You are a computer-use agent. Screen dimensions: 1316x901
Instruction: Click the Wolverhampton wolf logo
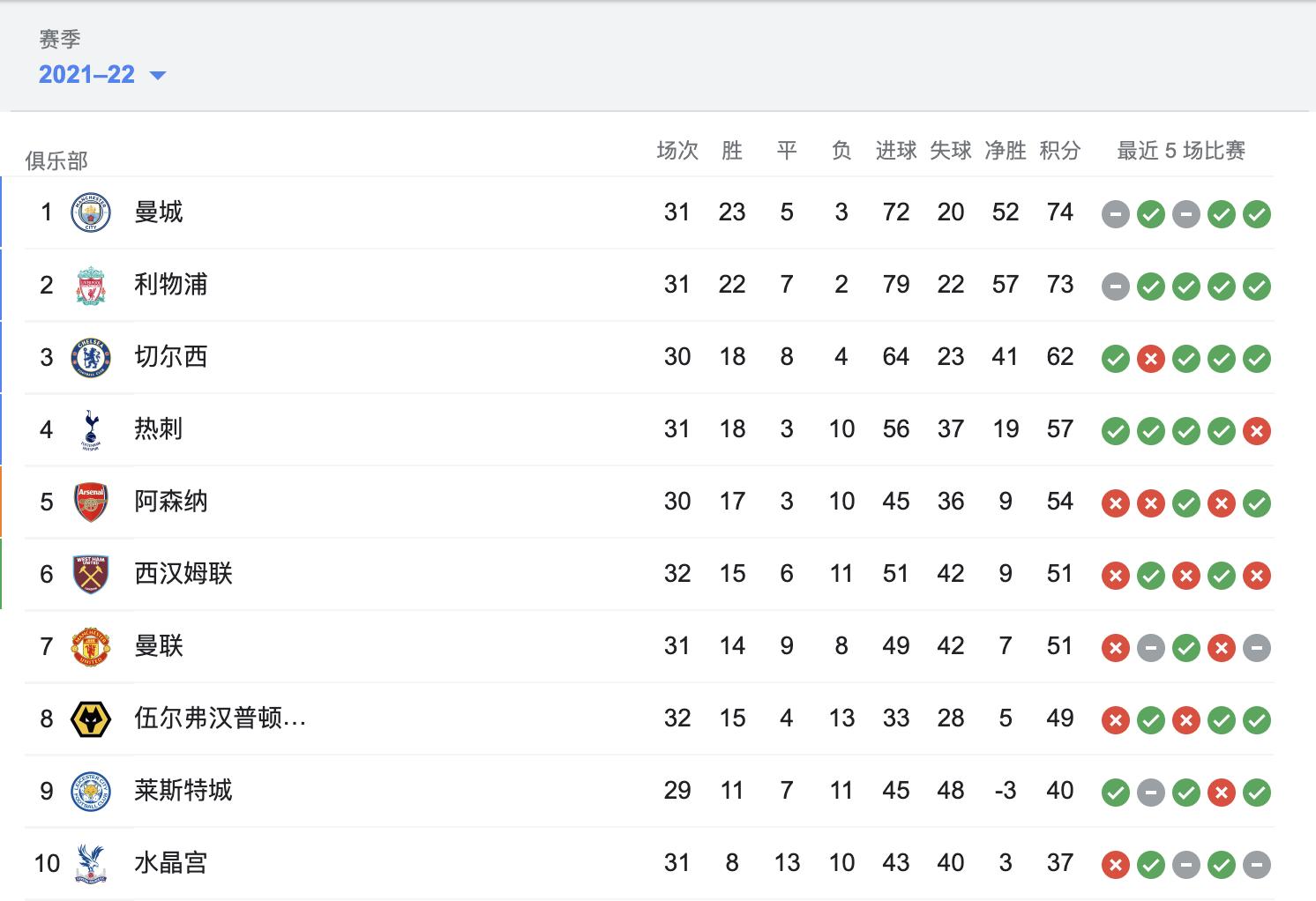[91, 719]
